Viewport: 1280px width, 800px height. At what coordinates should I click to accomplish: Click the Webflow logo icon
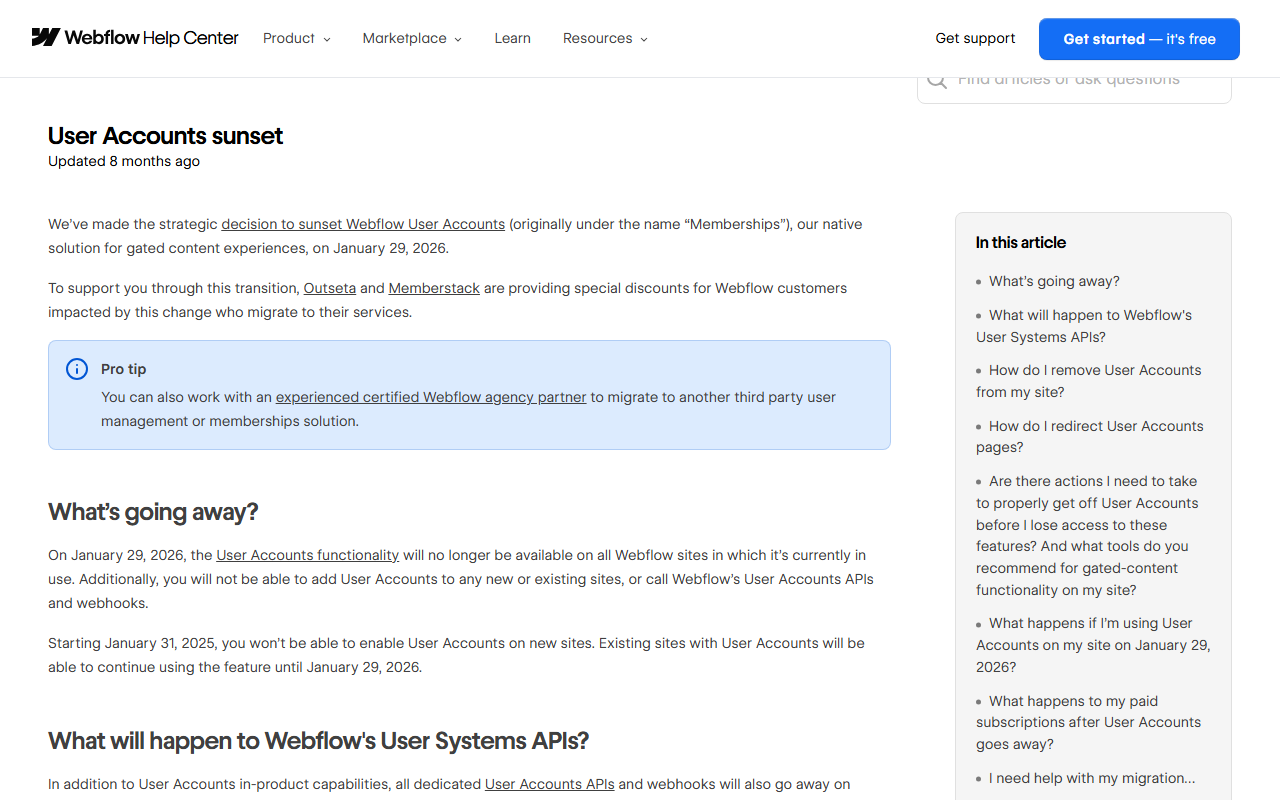coord(46,38)
